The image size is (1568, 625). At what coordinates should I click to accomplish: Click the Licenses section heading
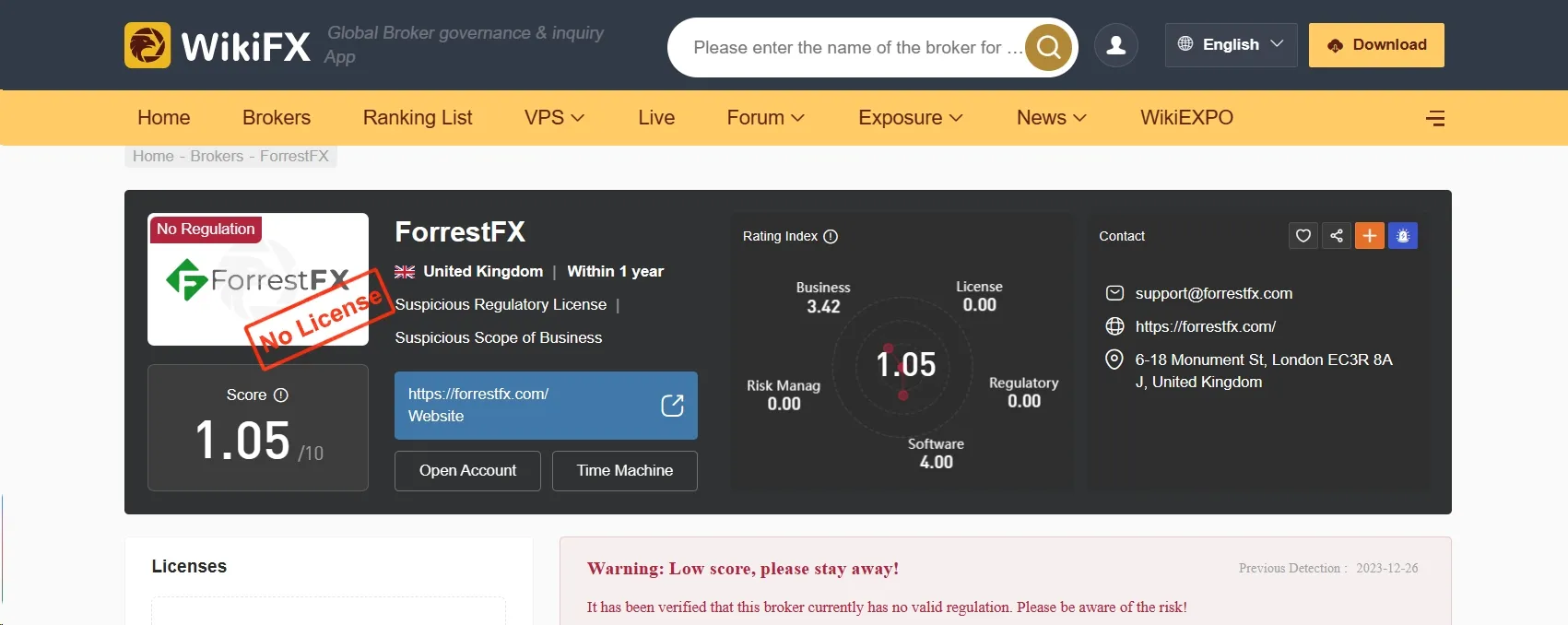pyautogui.click(x=189, y=567)
